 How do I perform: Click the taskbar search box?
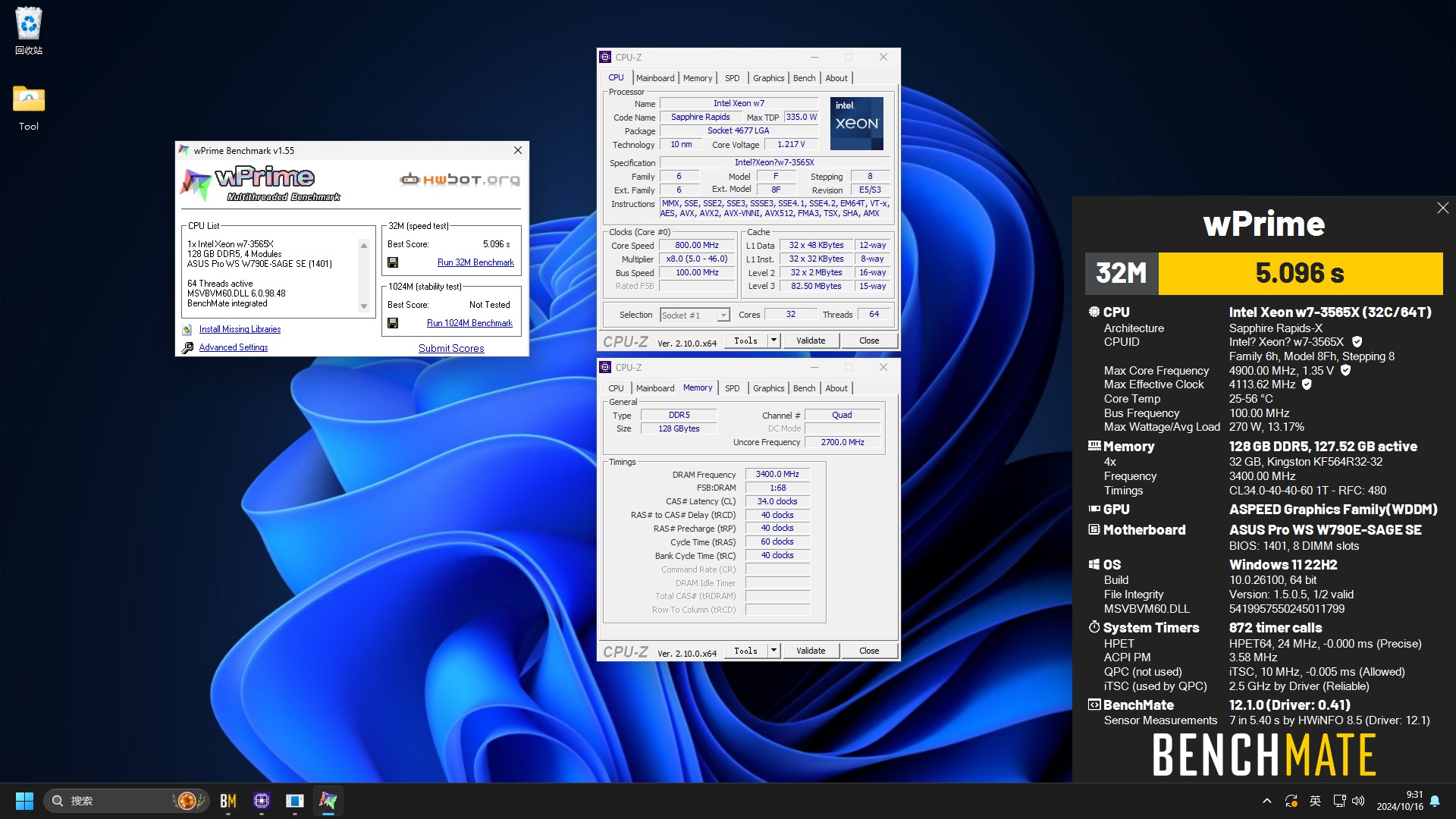(125, 801)
